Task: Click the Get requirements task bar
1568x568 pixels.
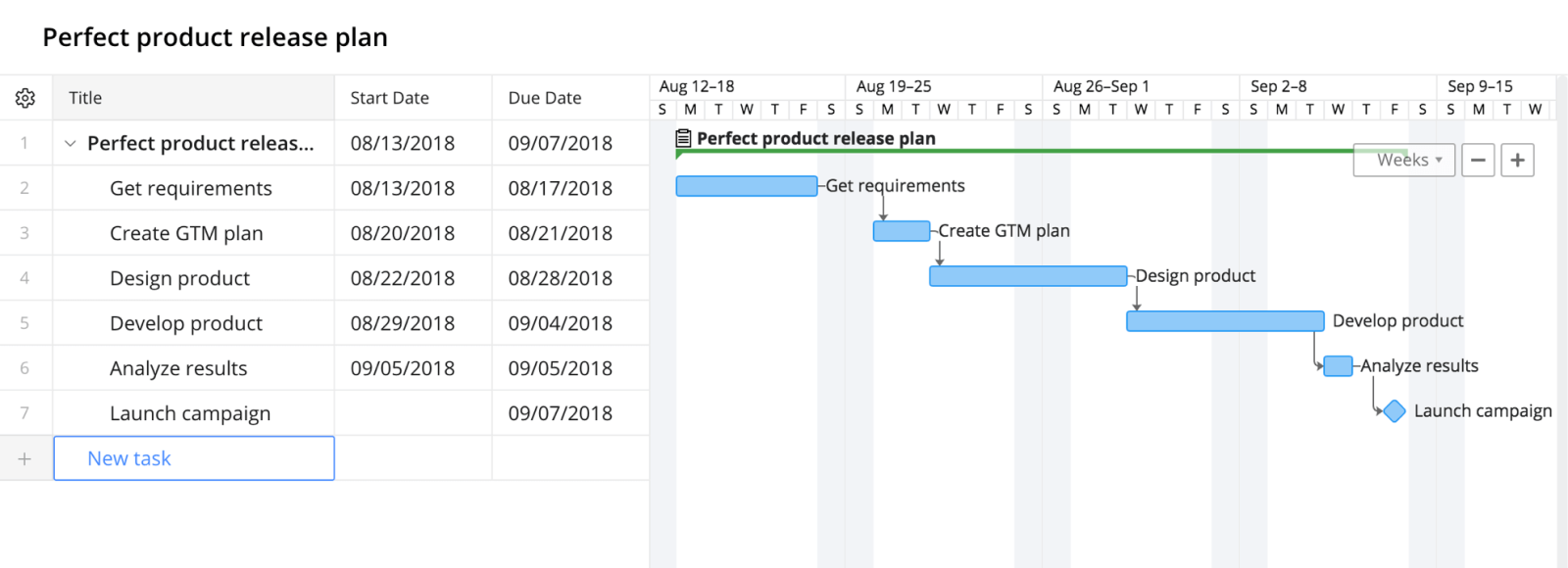Action: tap(746, 185)
